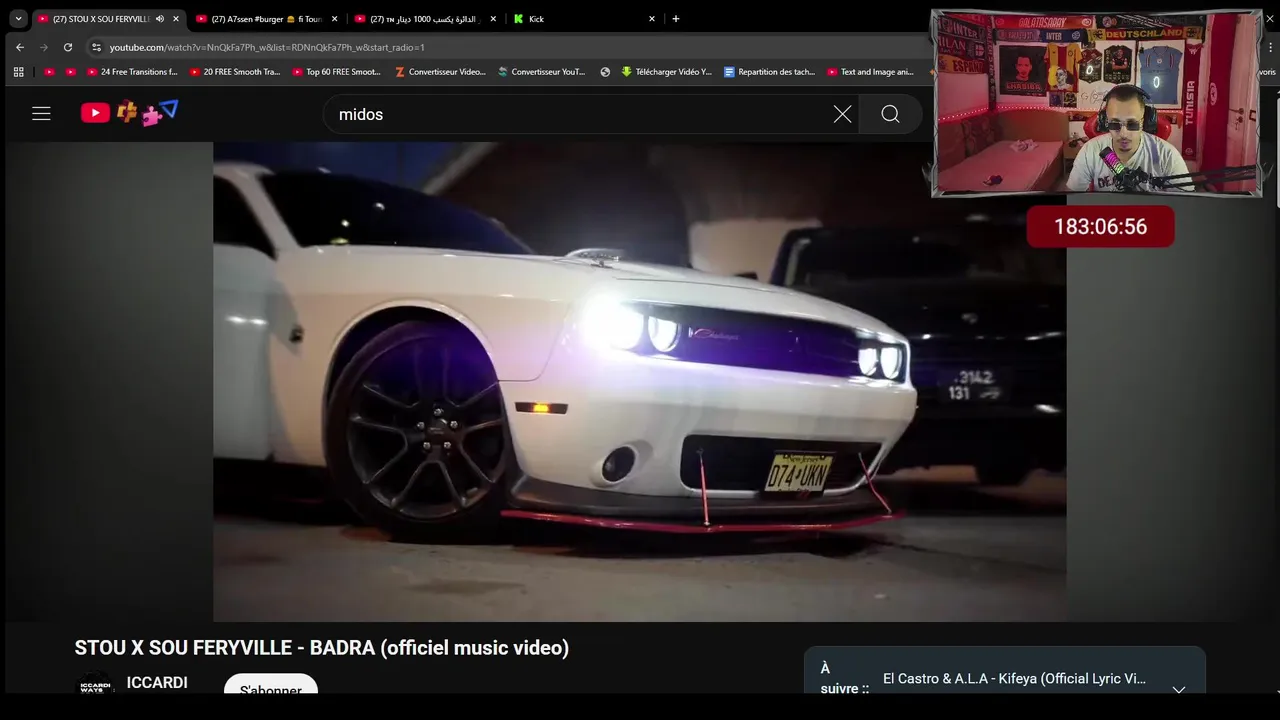Click the video title STOU X SOU FERYVILLE - BADRA
Image resolution: width=1280 pixels, height=720 pixels.
[322, 648]
